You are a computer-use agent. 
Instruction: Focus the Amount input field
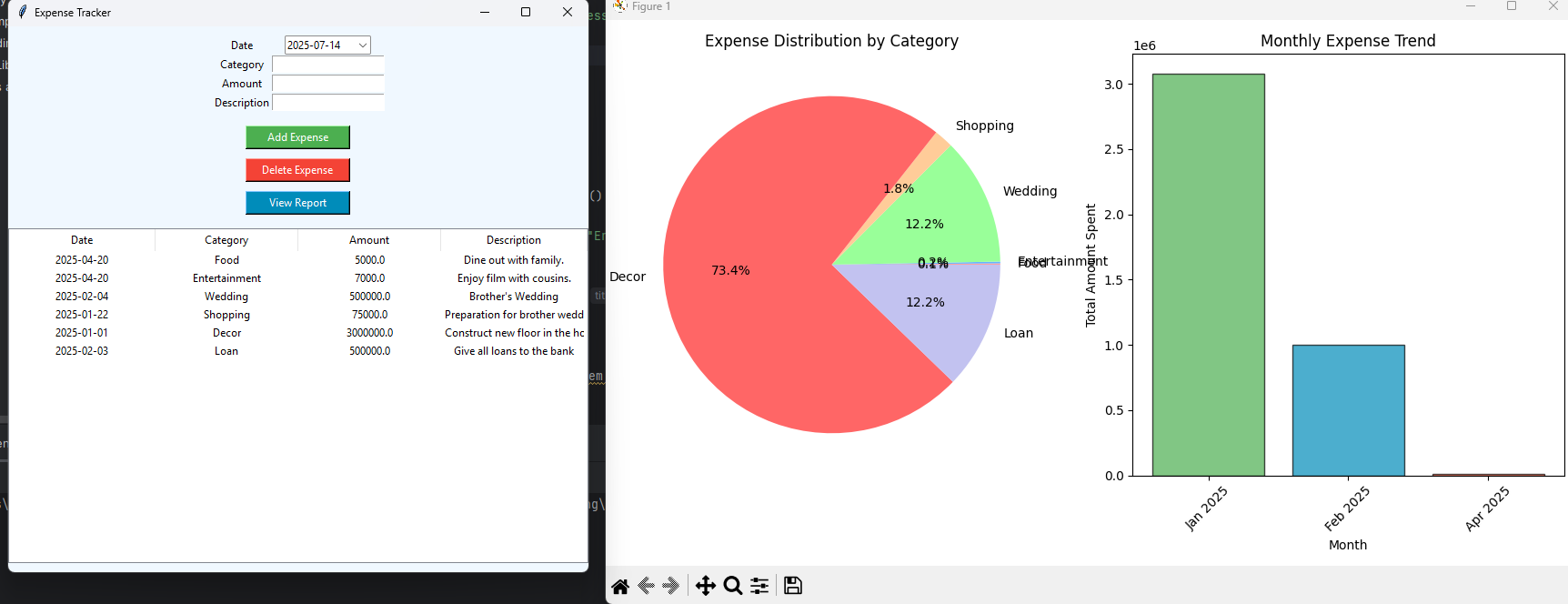point(328,84)
